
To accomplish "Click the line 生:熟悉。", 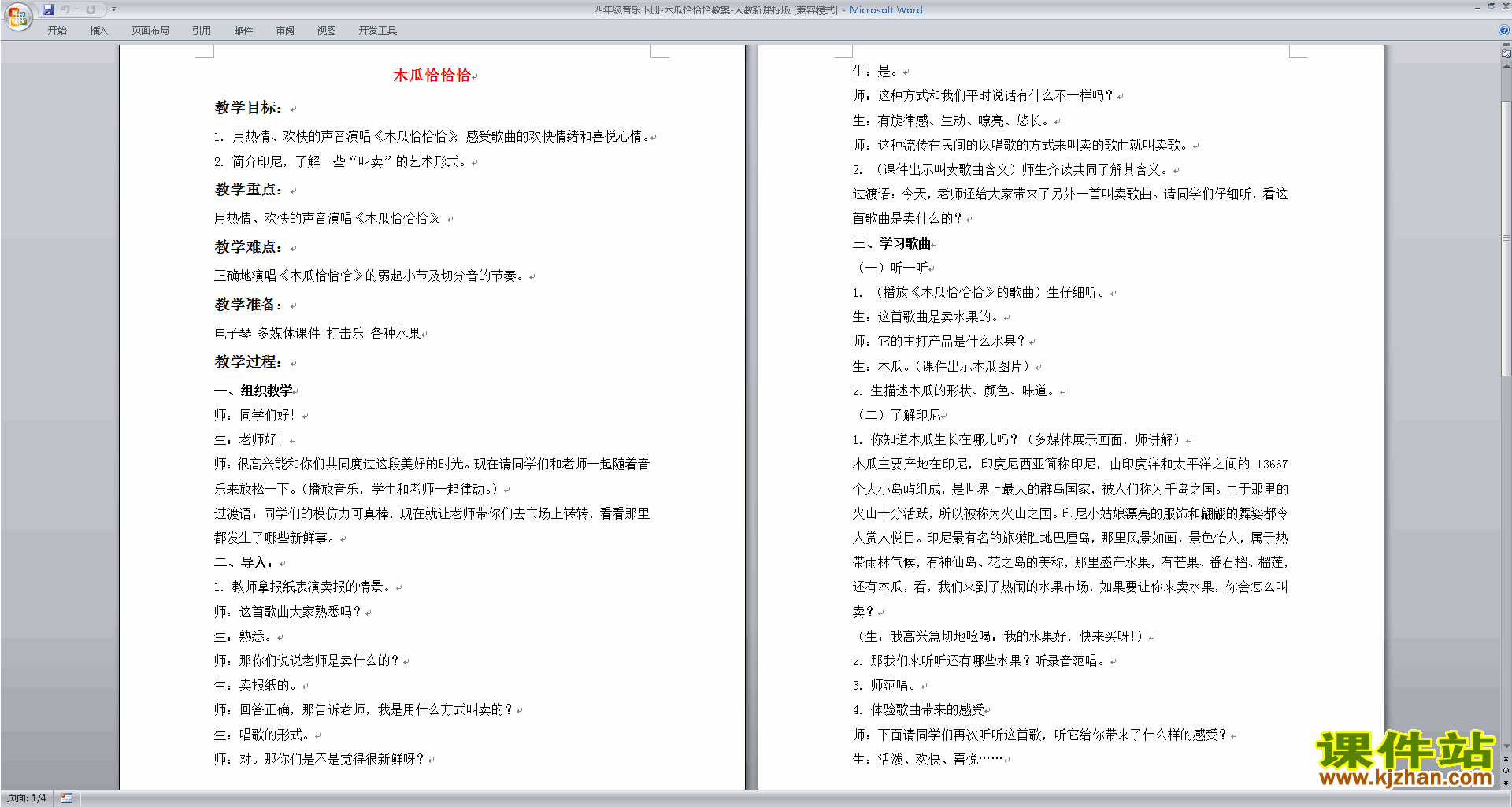I will coord(243,636).
